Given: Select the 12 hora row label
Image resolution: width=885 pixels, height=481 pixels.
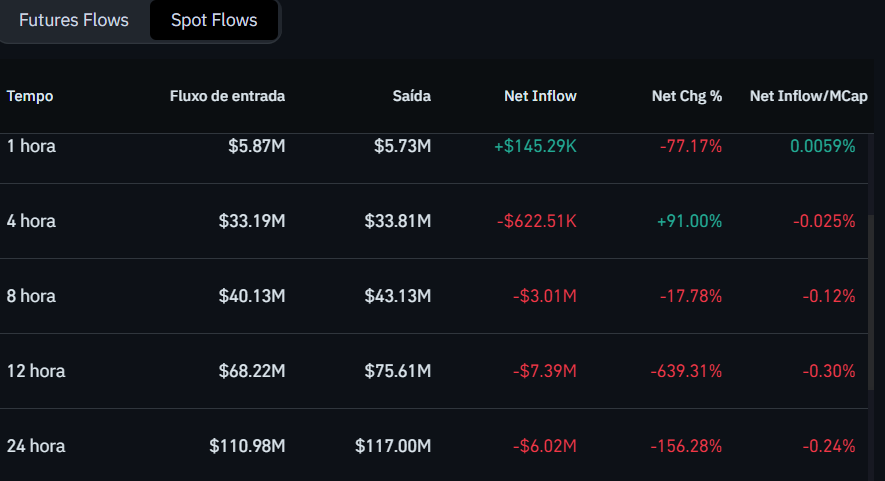Looking at the screenshot, I should tap(36, 371).
